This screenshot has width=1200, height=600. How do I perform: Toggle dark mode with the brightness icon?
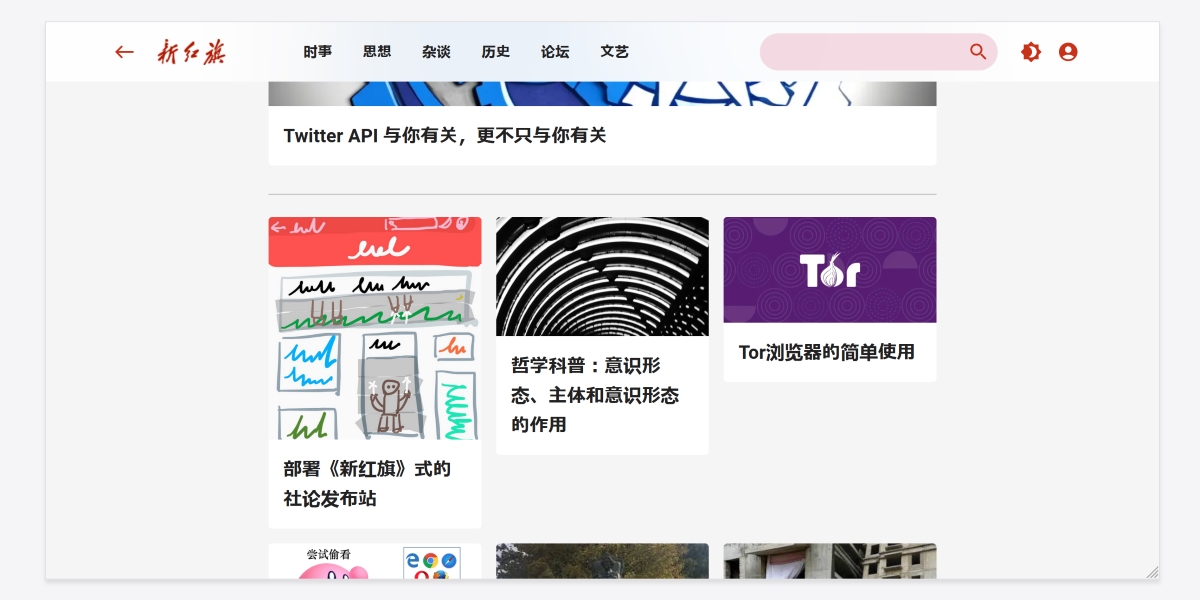[x=1030, y=51]
